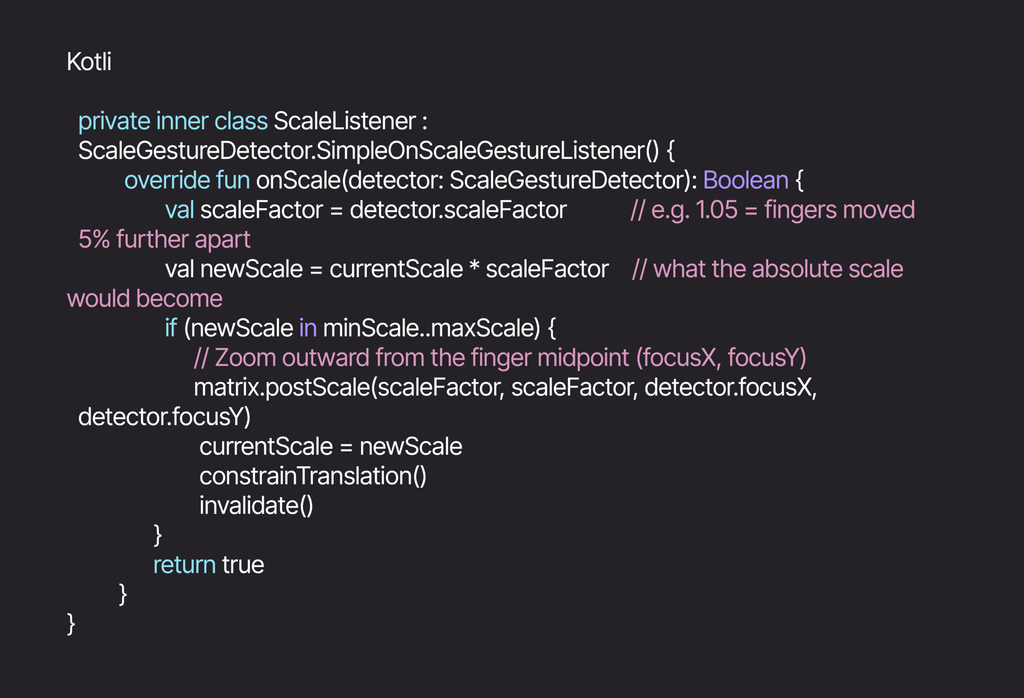
Task: Click the 'ScaleListener' class name
Action: click(344, 121)
